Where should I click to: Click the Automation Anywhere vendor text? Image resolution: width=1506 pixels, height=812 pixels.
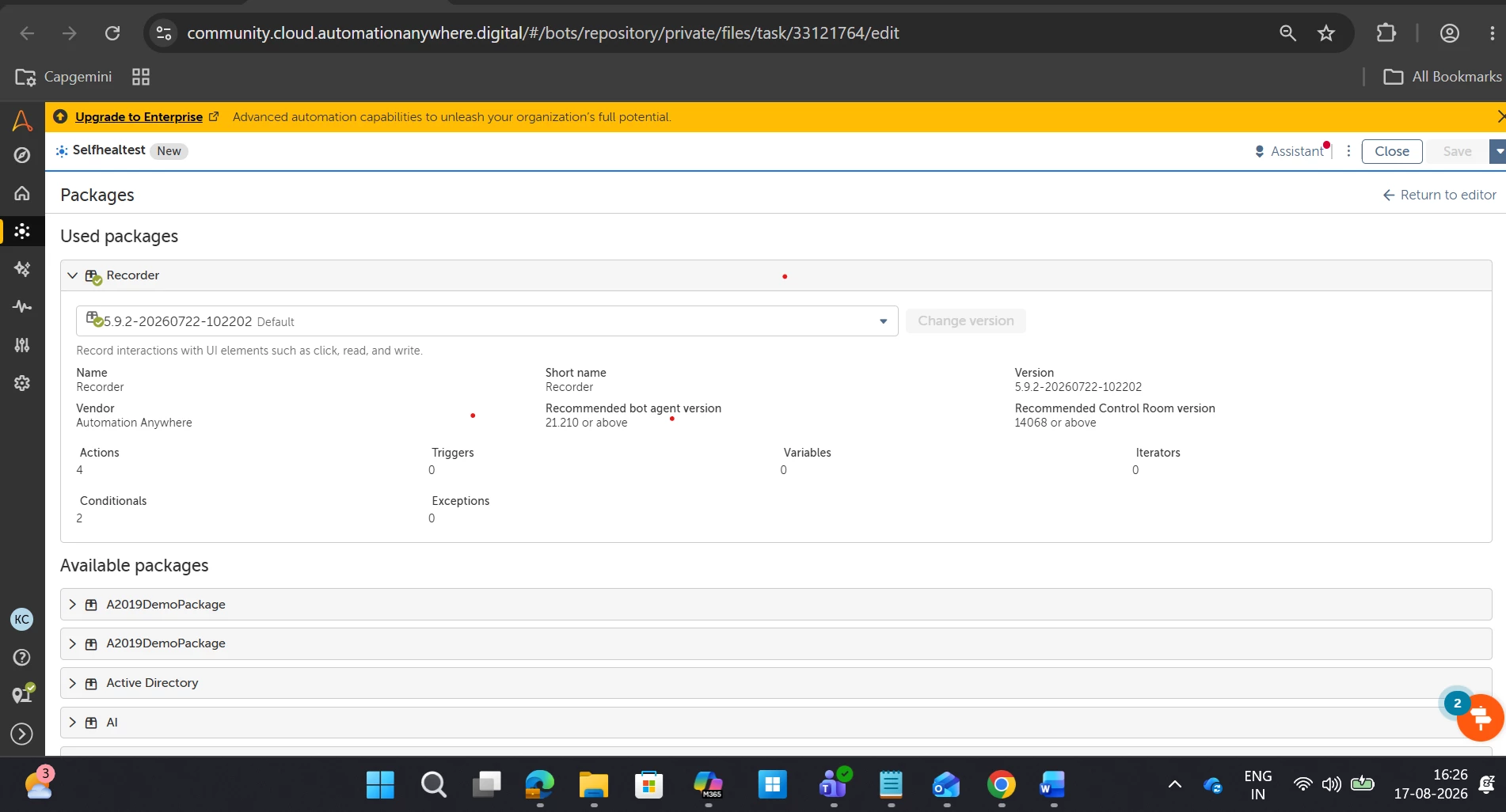pyautogui.click(x=134, y=423)
